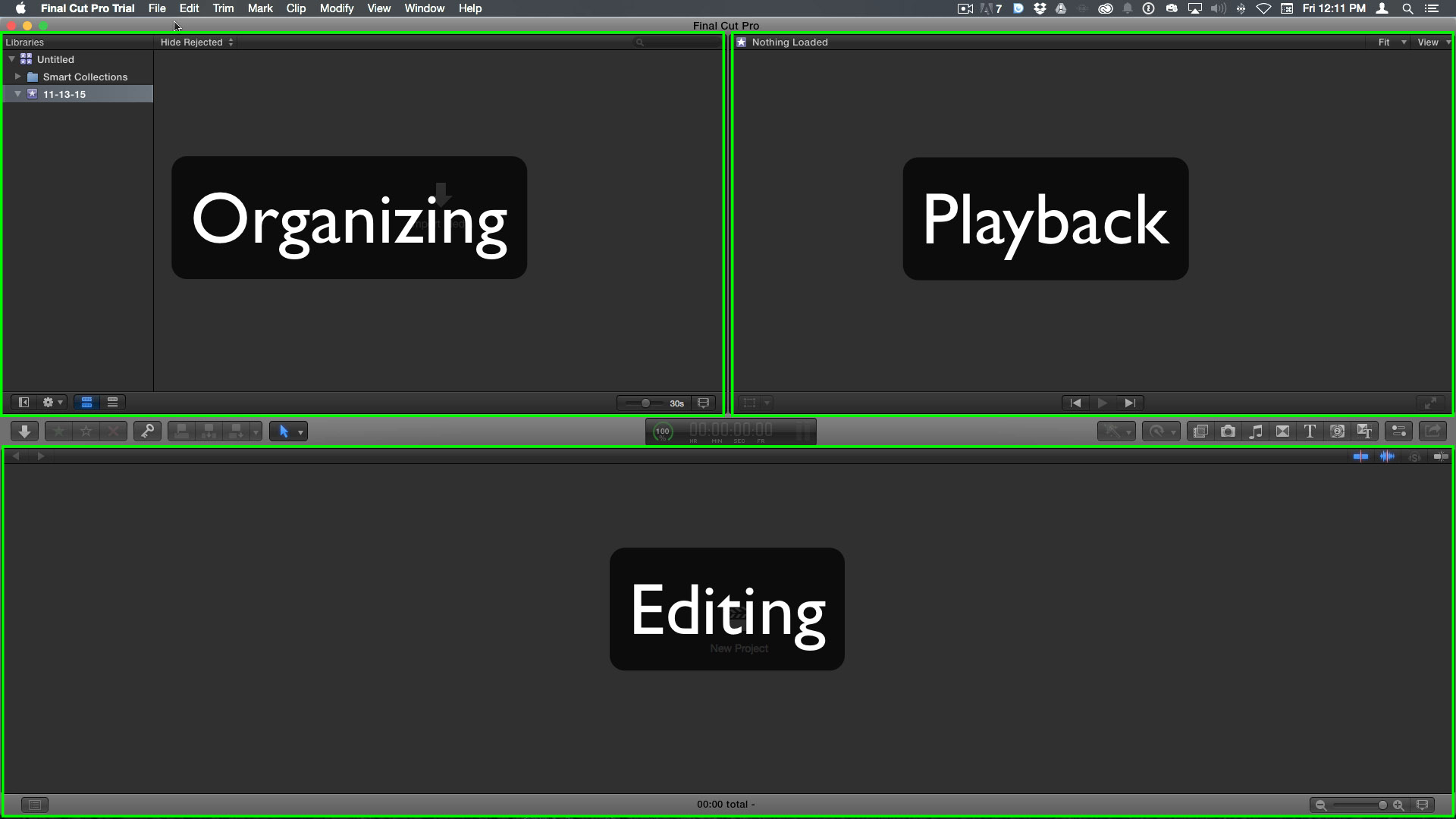1456x819 pixels.
Task: Click the 11-13-15 event in library
Action: [x=64, y=93]
